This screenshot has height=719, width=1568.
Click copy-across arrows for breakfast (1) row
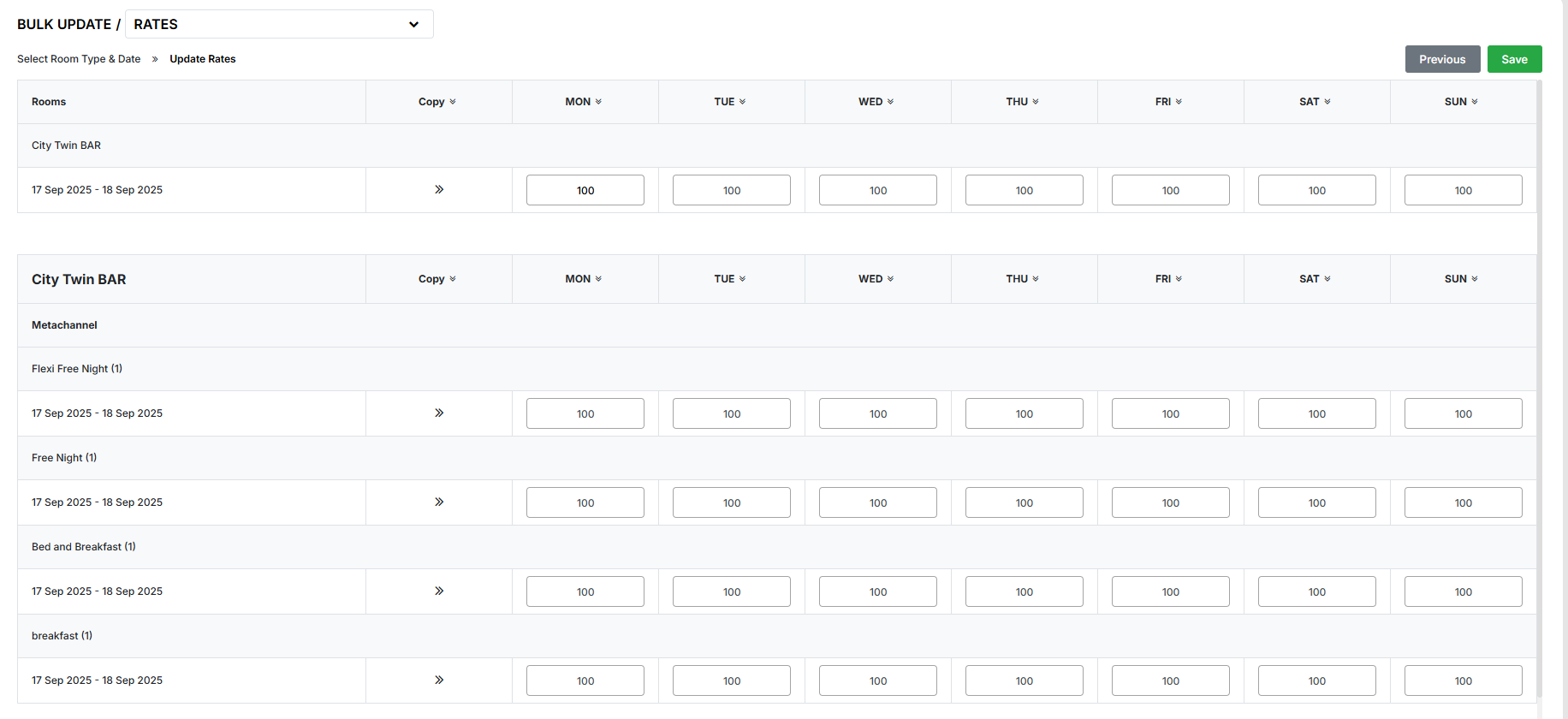pos(438,680)
